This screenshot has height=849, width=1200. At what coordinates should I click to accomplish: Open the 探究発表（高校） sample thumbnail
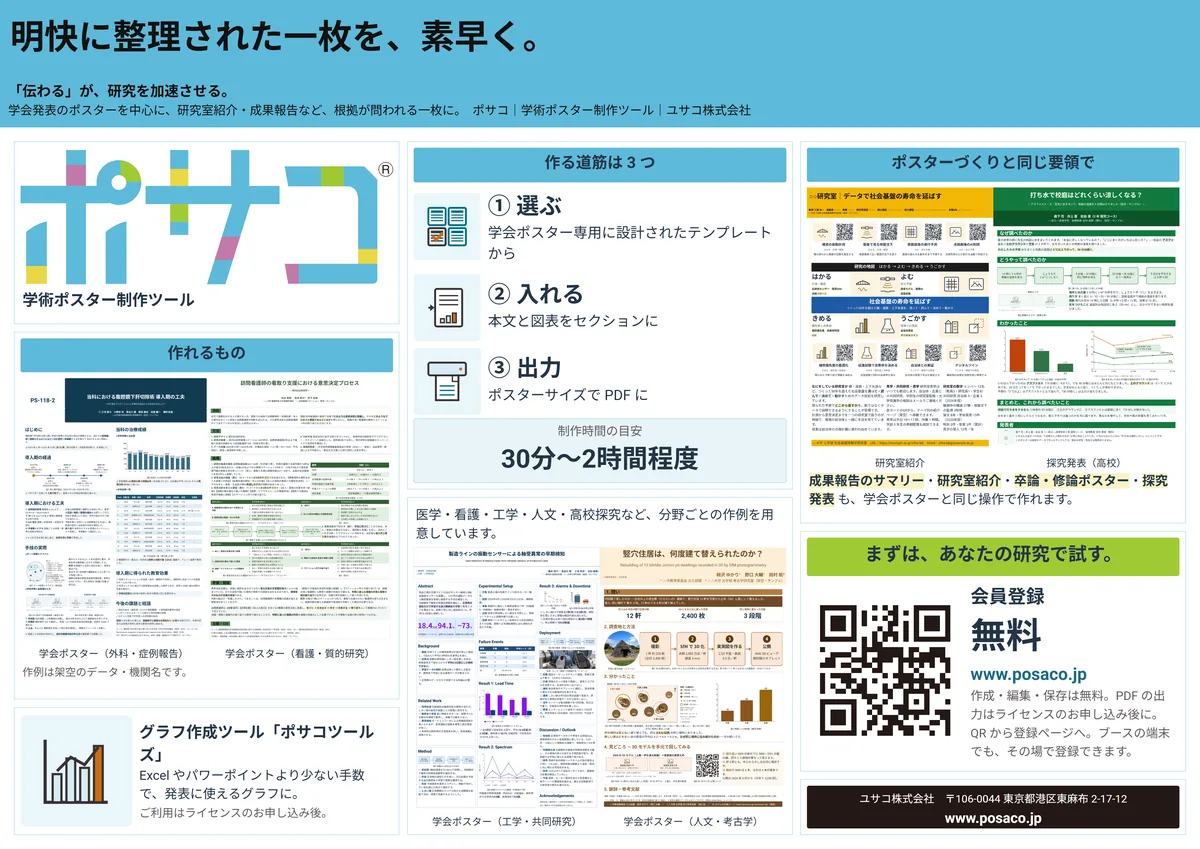1086,318
